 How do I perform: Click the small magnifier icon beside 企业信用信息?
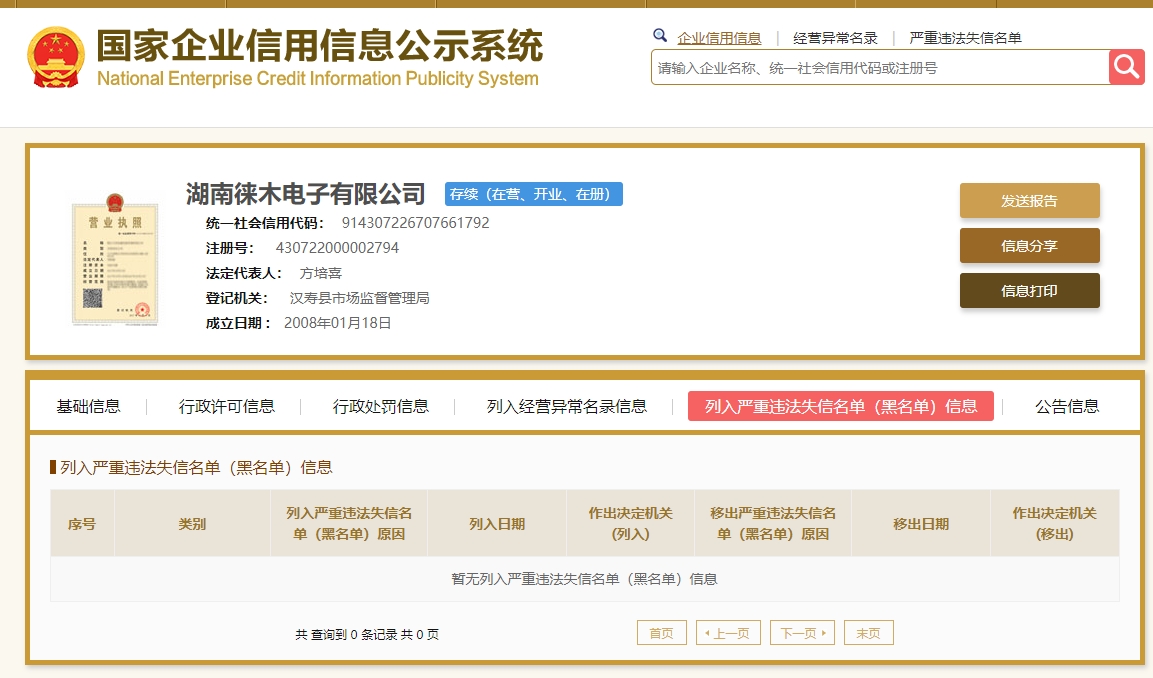(660, 35)
